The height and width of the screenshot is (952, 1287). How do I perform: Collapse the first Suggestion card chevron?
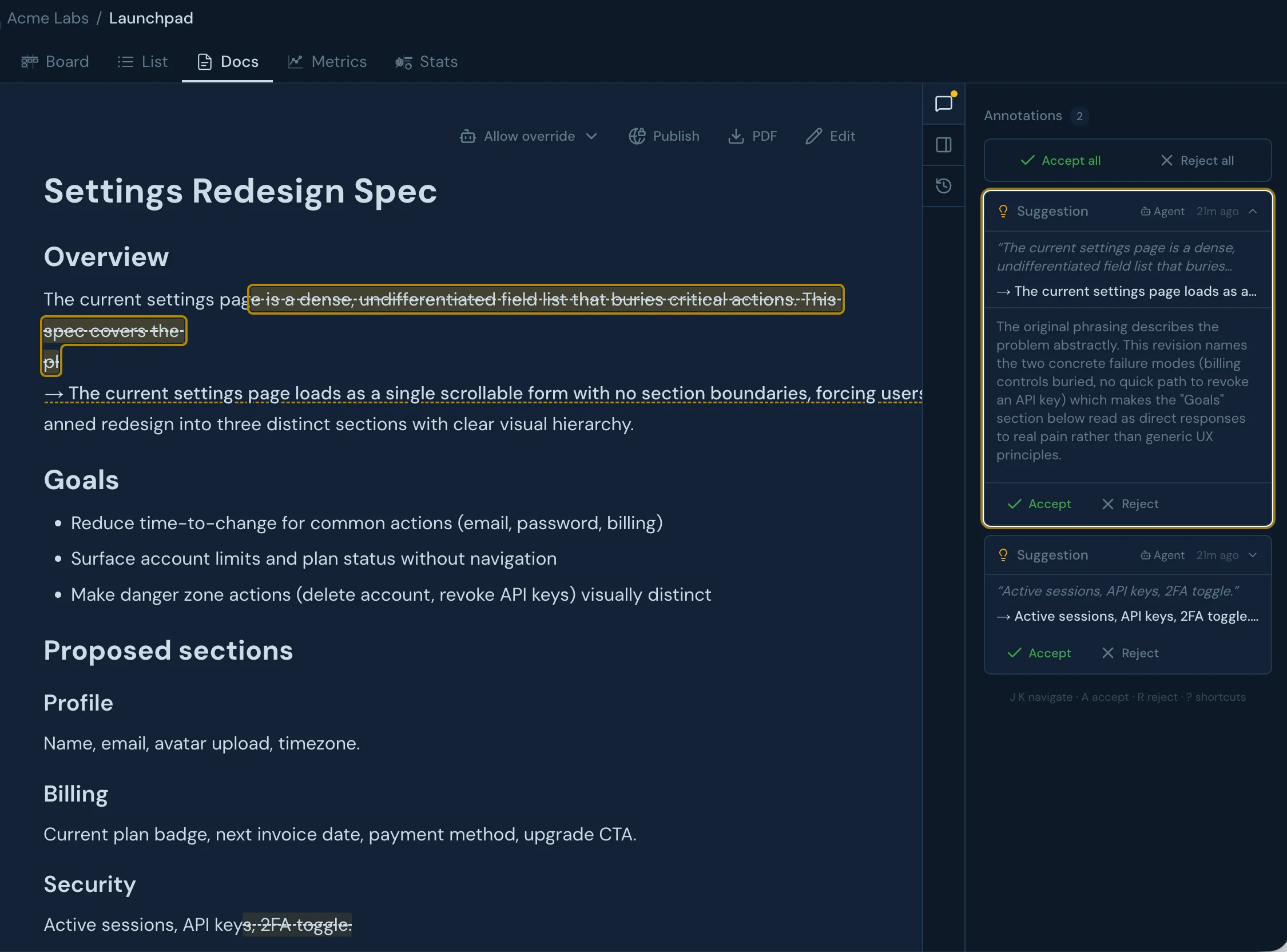click(x=1253, y=212)
